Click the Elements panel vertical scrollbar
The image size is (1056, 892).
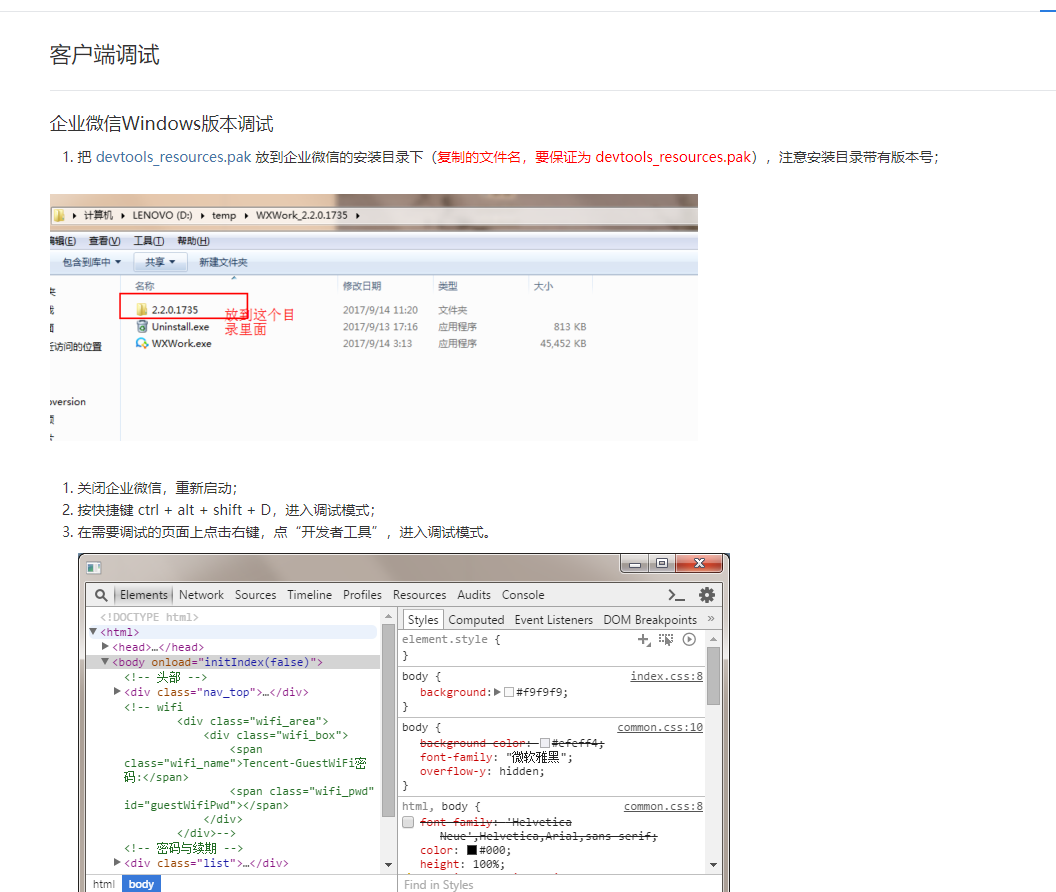389,720
